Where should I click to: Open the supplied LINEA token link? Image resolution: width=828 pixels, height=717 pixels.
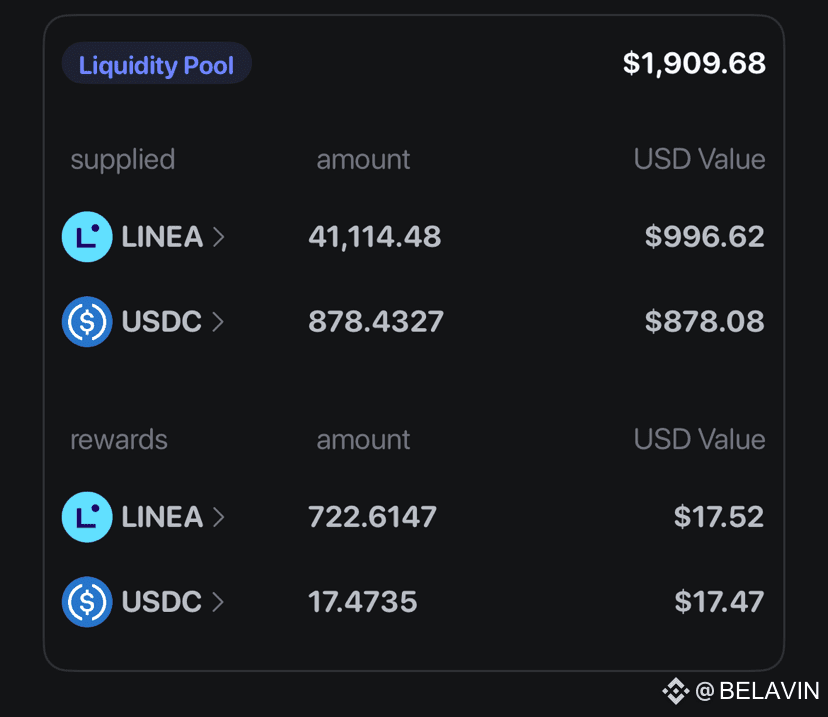pyautogui.click(x=162, y=237)
